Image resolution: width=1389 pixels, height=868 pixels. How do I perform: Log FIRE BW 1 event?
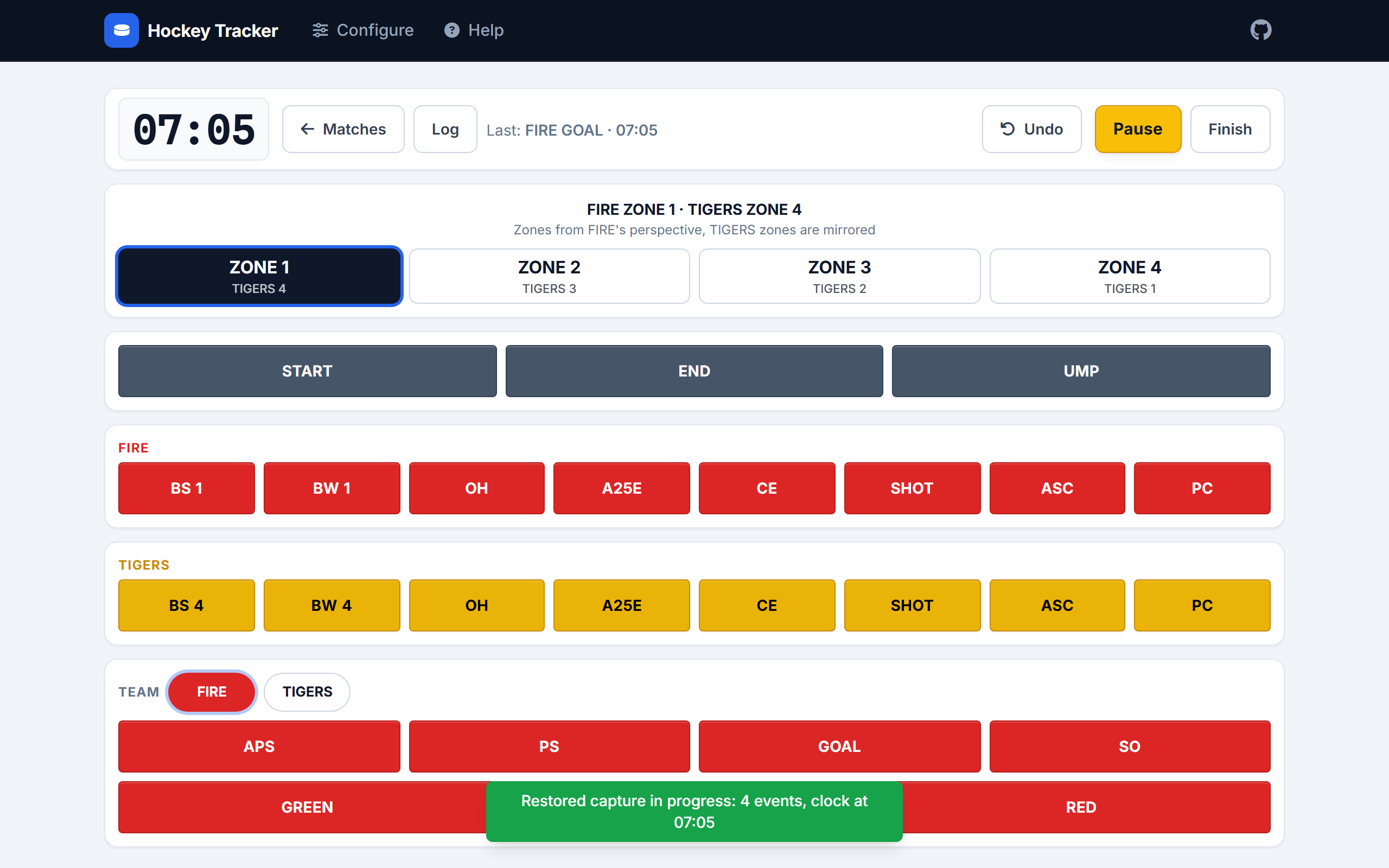coord(332,488)
